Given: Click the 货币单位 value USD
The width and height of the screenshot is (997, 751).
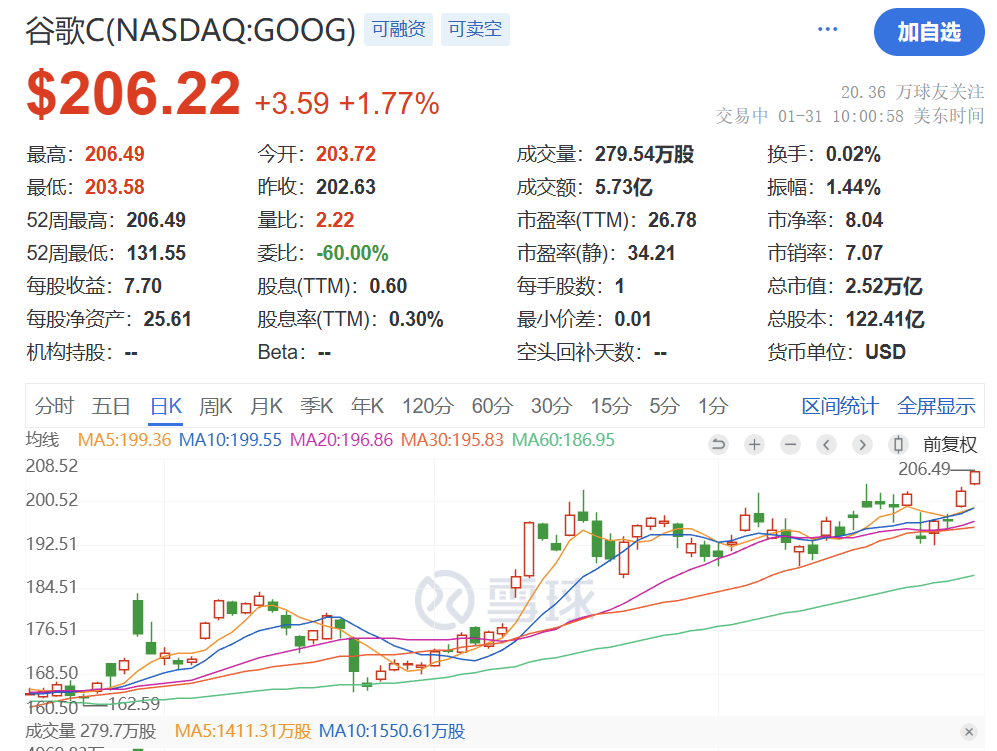Looking at the screenshot, I should (885, 352).
